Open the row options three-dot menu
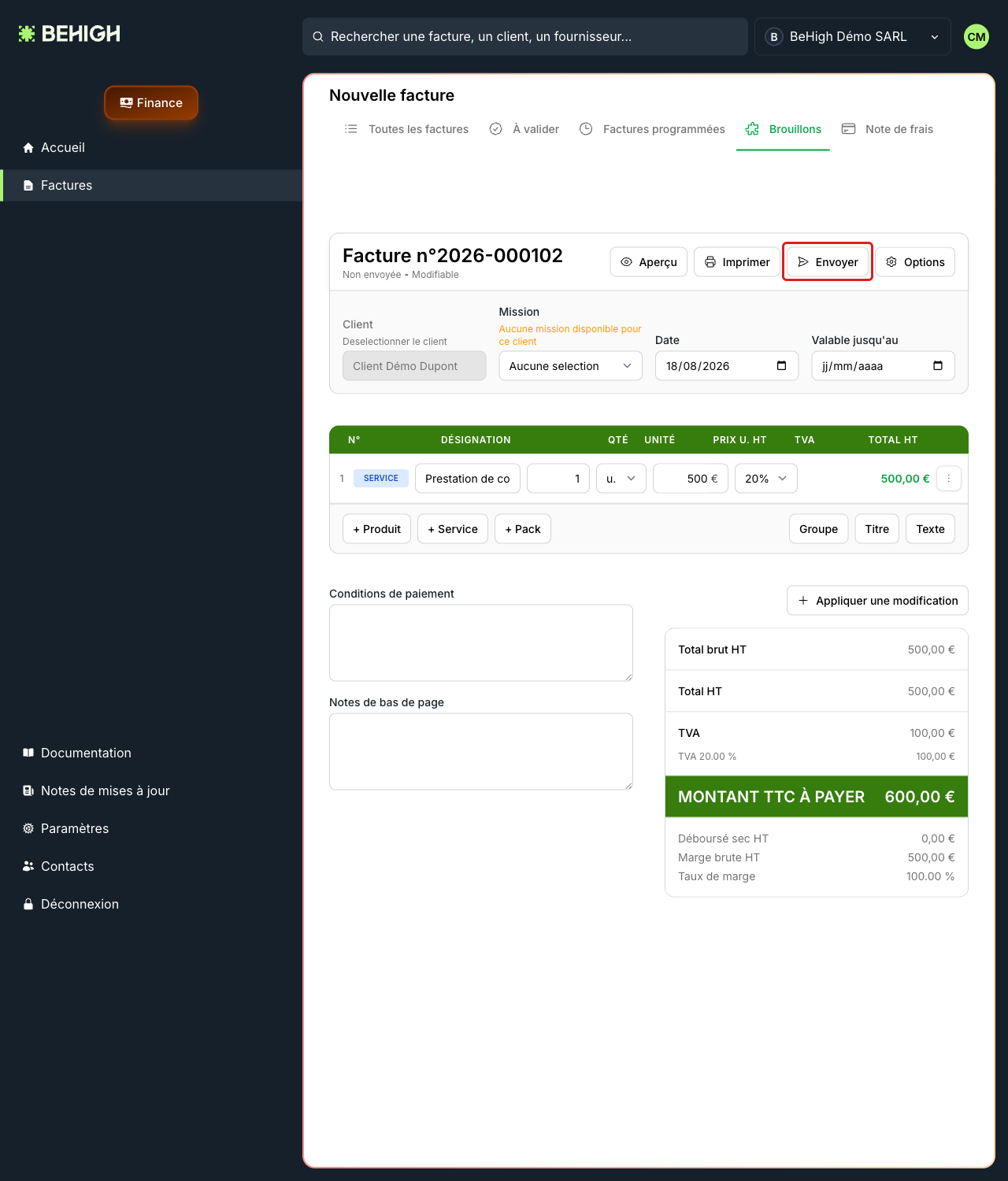Viewport: 1008px width, 1181px height. [x=948, y=479]
